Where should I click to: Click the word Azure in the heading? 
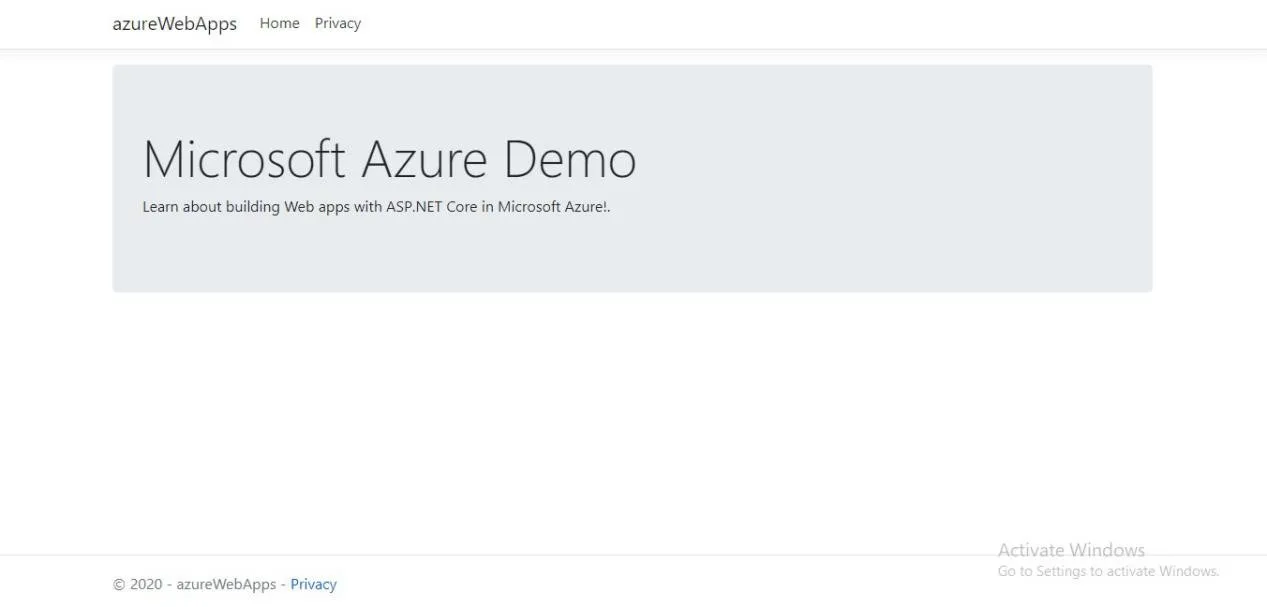(425, 159)
